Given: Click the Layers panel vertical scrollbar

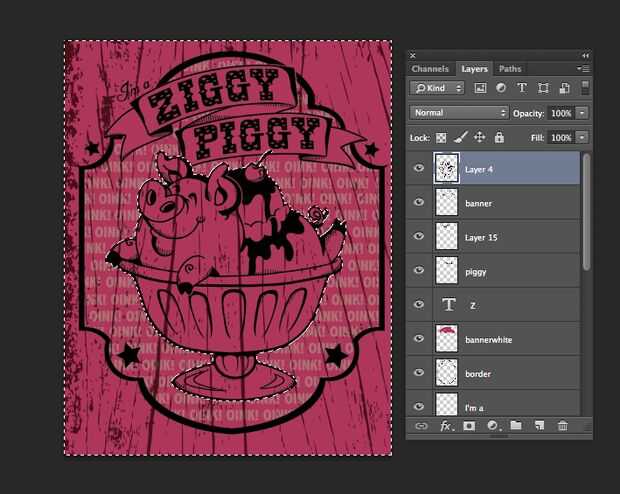Looking at the screenshot, I should coord(586,212).
